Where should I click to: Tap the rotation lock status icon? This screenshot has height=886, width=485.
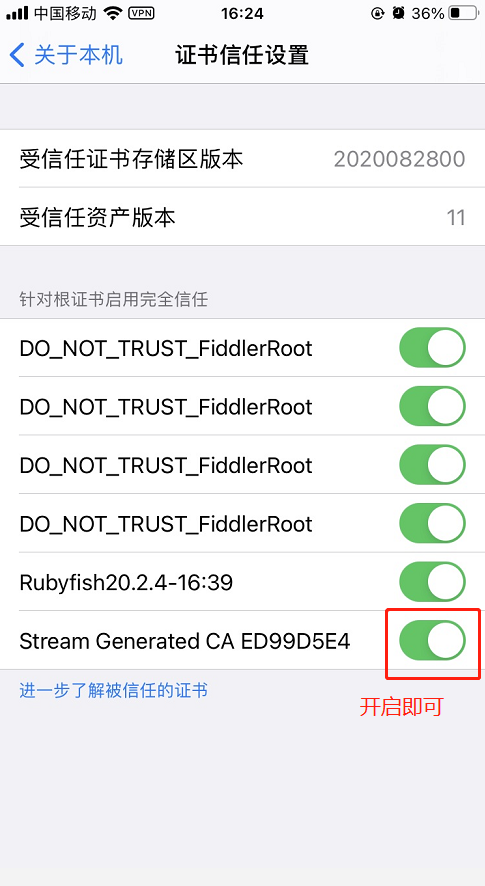pos(378,14)
